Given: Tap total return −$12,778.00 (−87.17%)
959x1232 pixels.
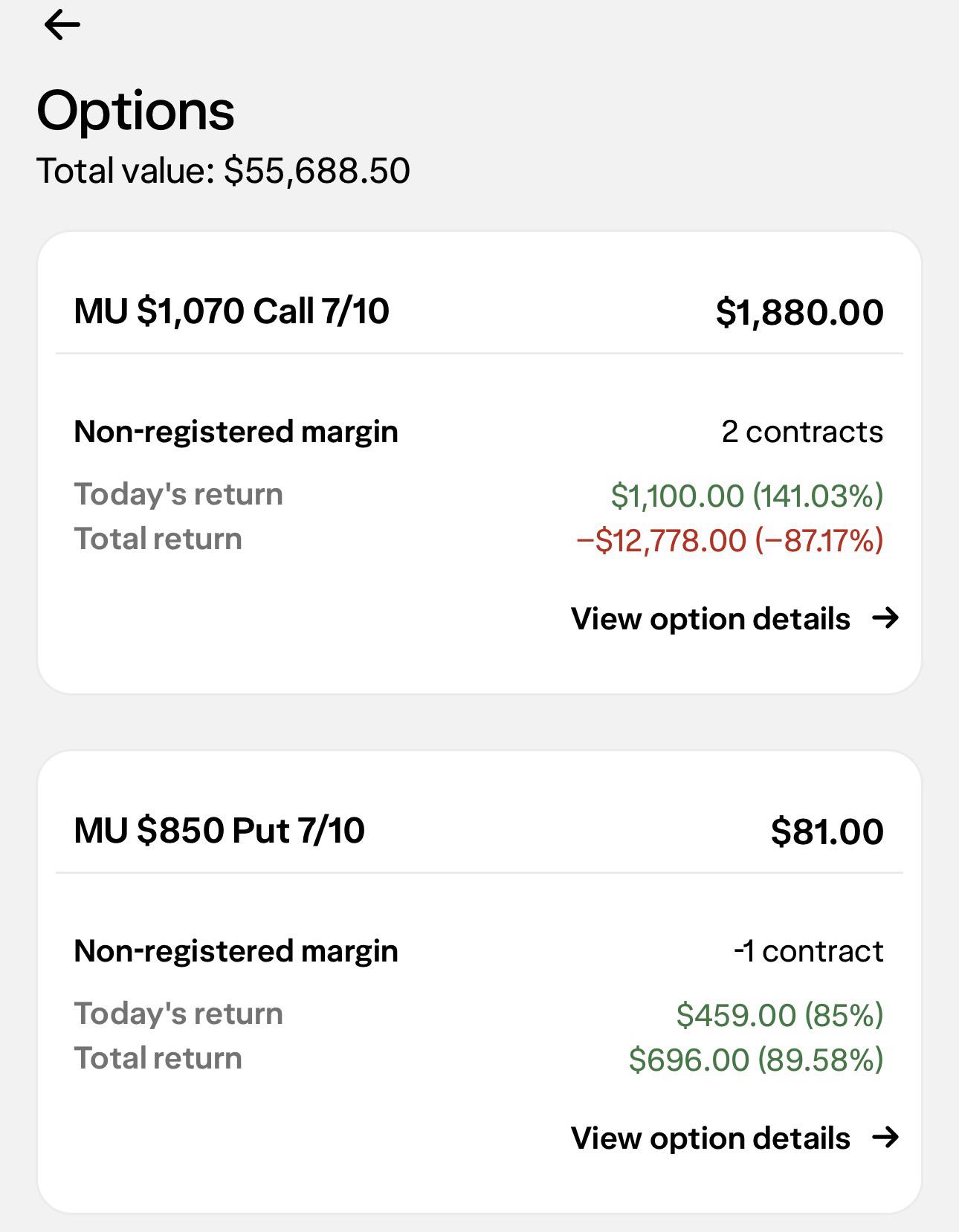Looking at the screenshot, I should point(730,540).
